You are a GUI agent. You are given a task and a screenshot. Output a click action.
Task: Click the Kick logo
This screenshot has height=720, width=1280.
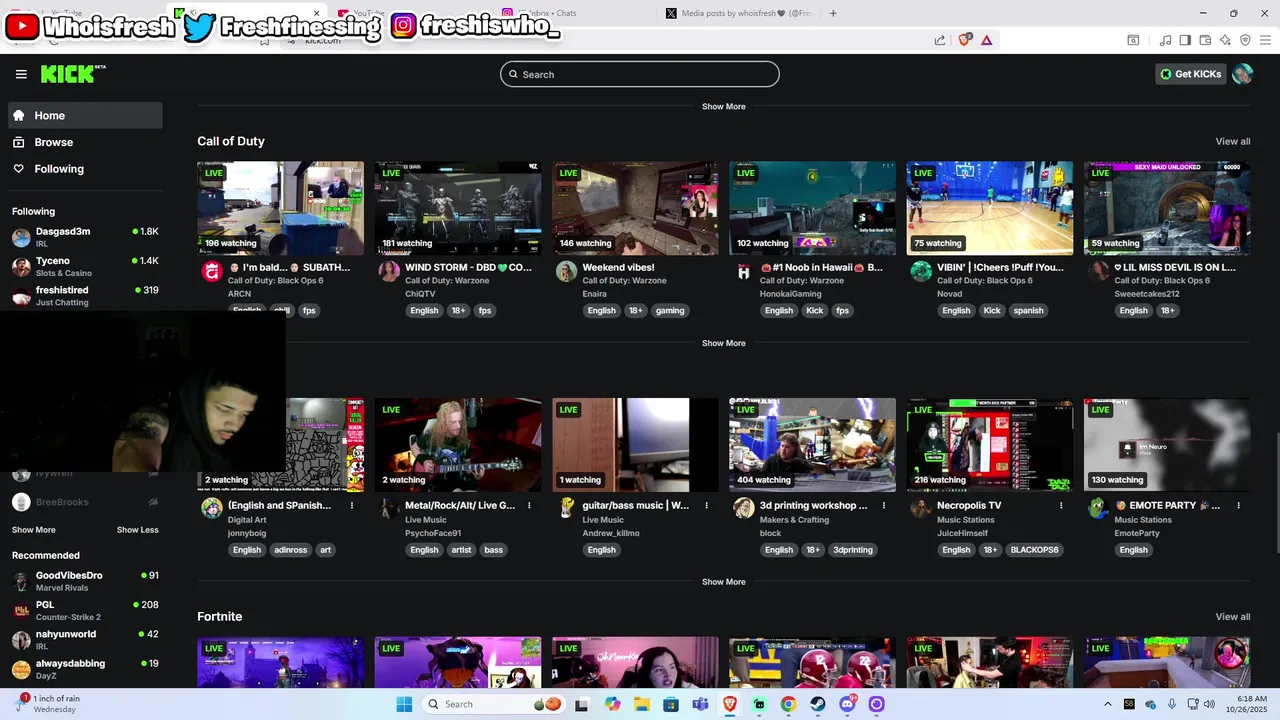coord(72,74)
